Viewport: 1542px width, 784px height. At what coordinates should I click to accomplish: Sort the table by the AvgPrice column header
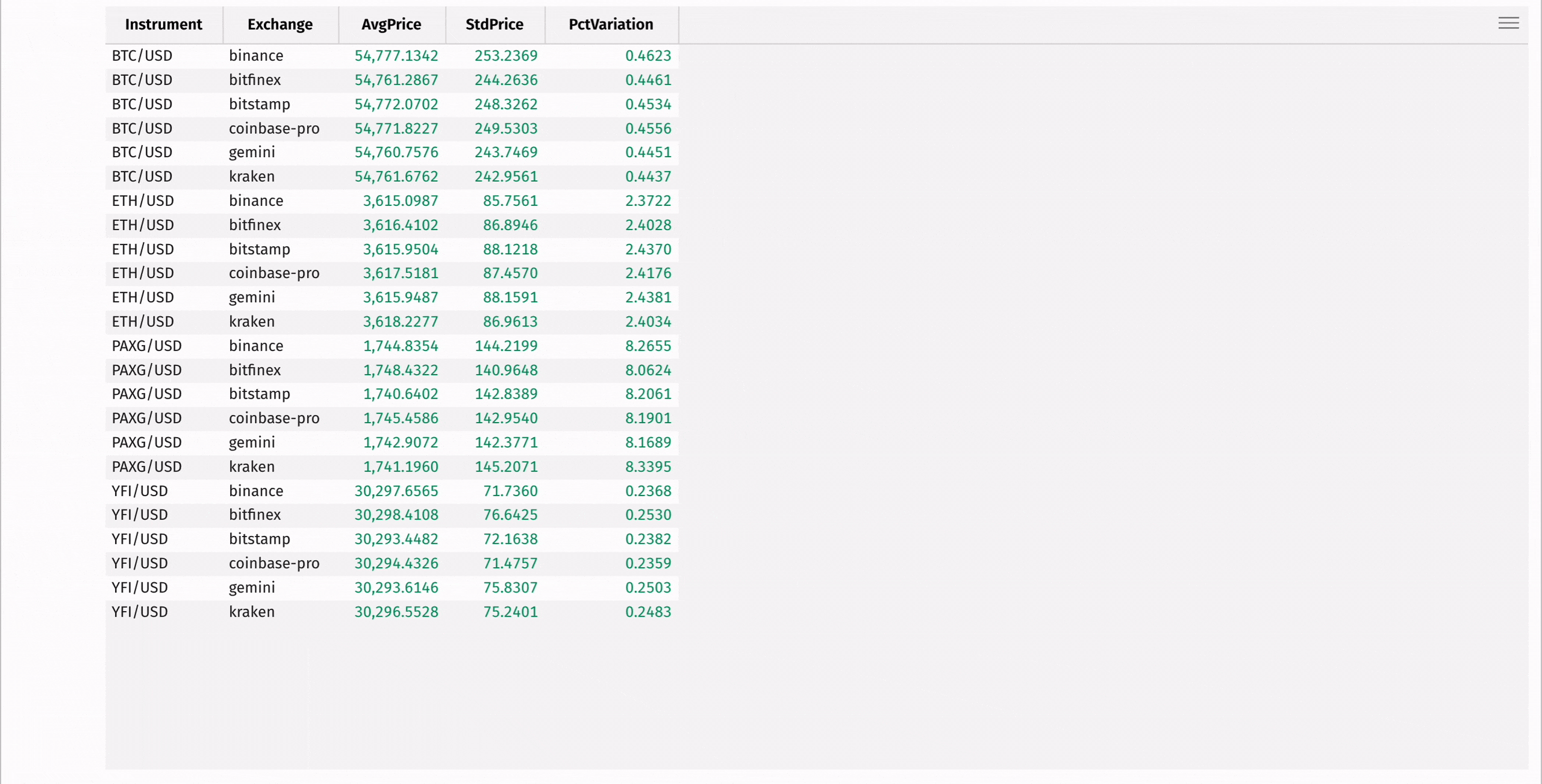click(x=391, y=24)
